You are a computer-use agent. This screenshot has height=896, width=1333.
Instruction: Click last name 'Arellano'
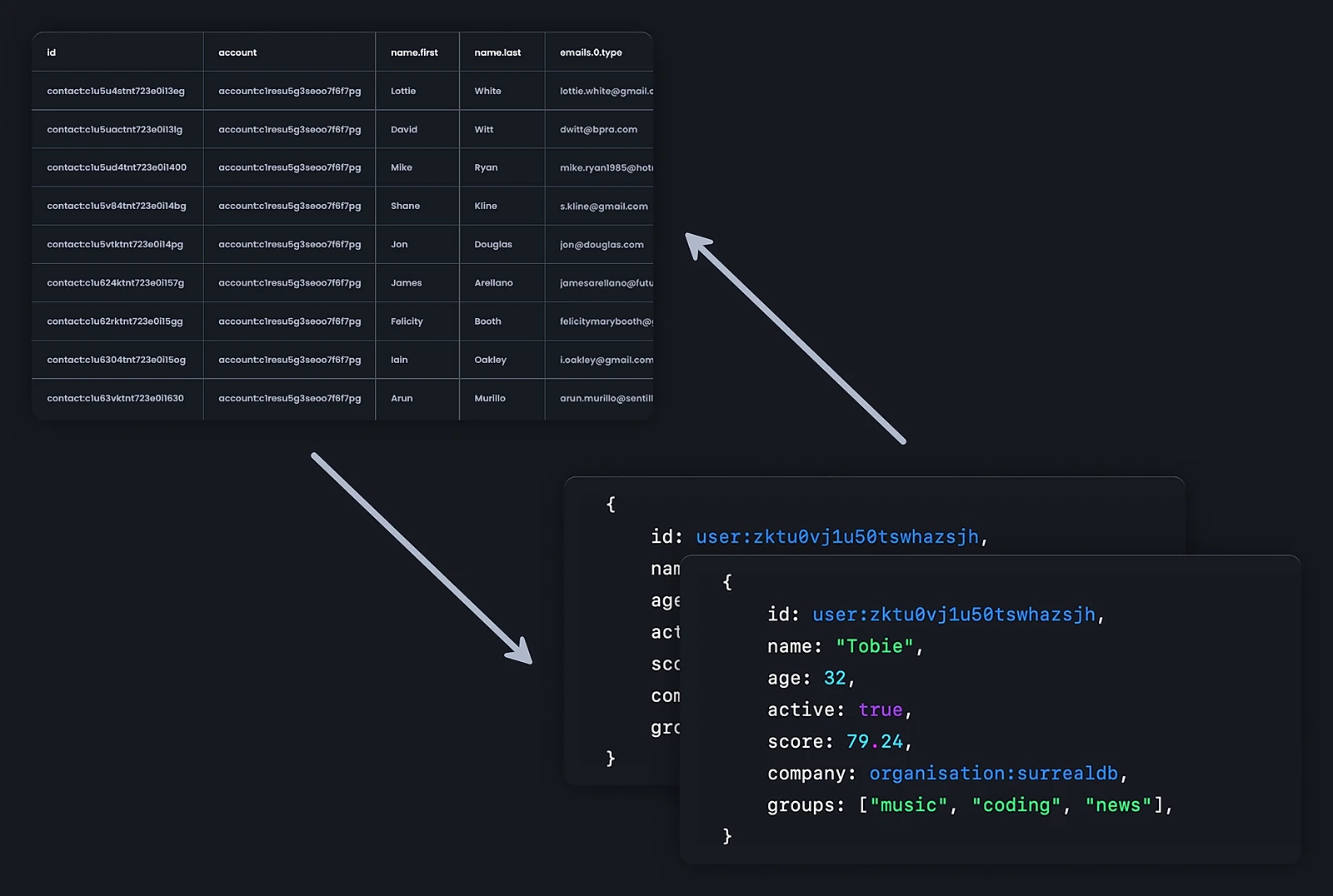493,282
